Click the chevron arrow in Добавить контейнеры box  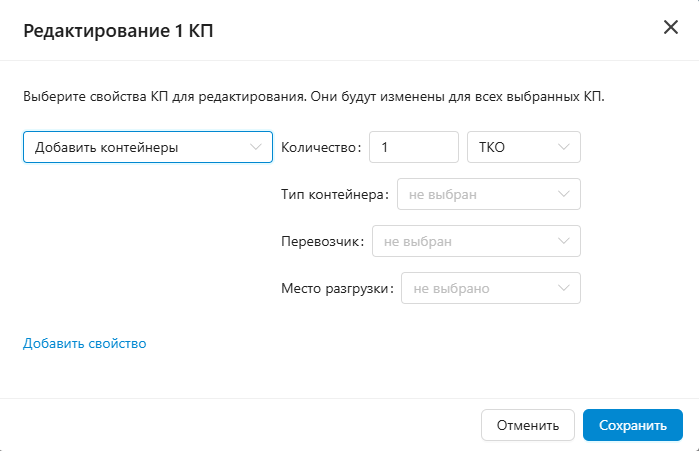(x=255, y=147)
